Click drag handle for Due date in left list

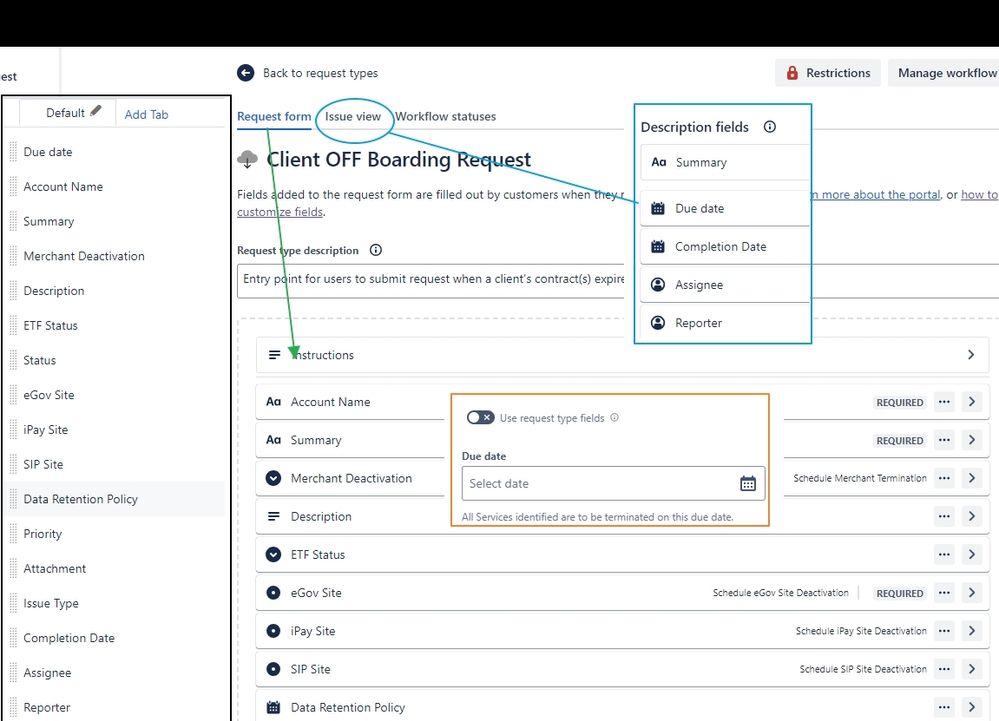pyautogui.click(x=13, y=152)
